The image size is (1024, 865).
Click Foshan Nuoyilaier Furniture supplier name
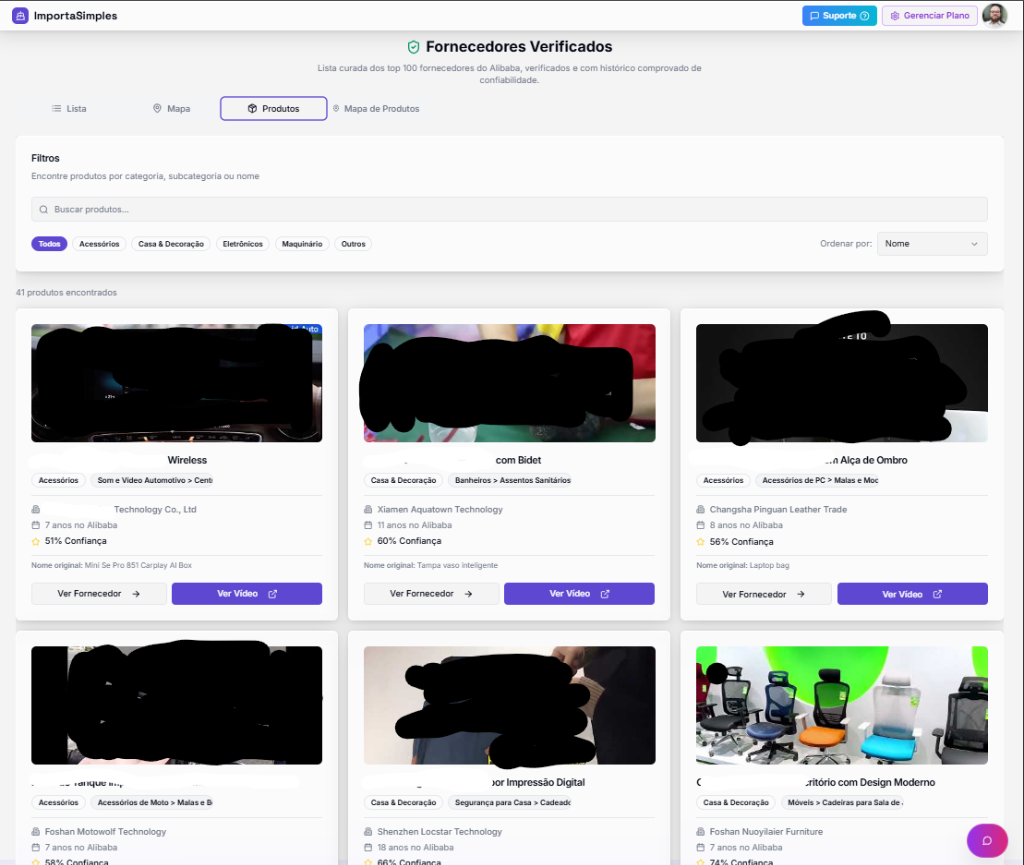tap(766, 832)
